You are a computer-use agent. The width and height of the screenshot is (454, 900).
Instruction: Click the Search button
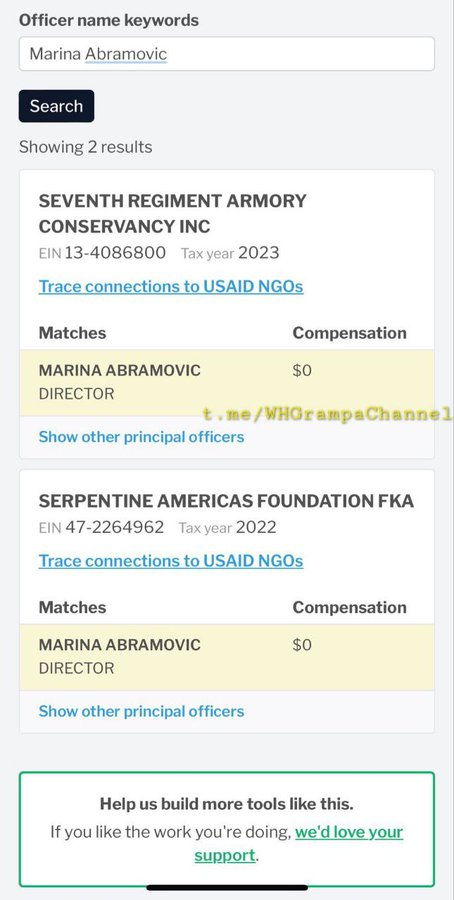56,106
